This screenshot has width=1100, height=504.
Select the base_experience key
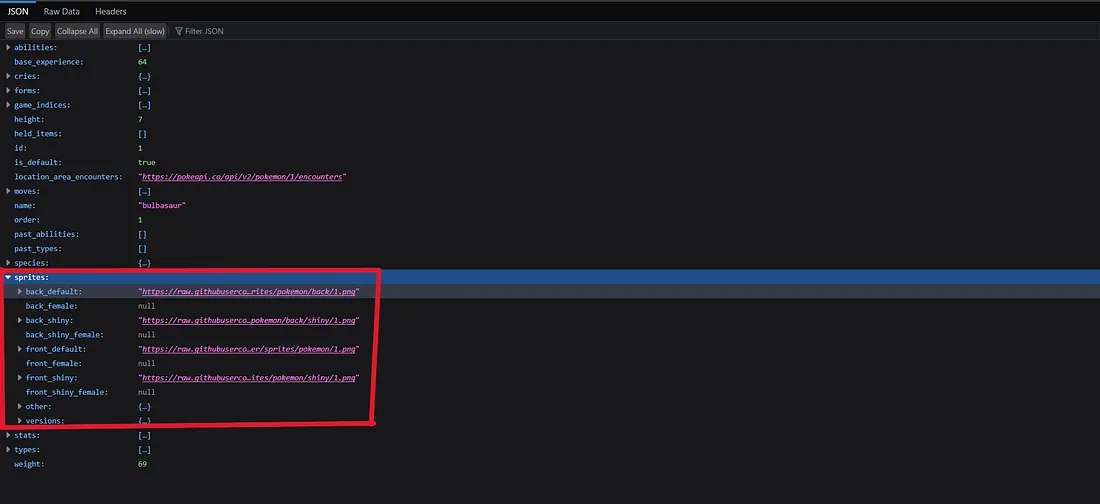[x=48, y=62]
